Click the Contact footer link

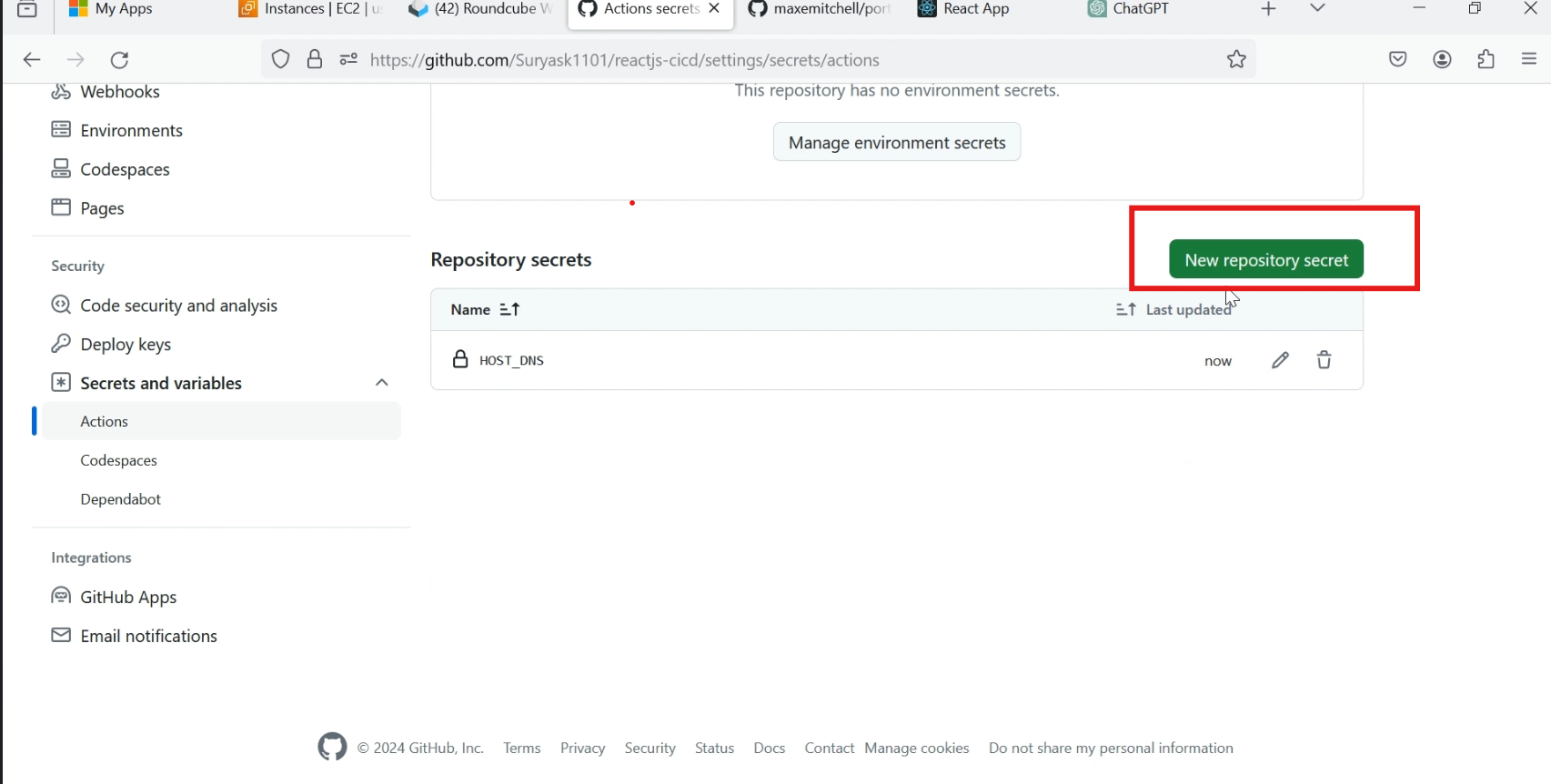tap(829, 748)
